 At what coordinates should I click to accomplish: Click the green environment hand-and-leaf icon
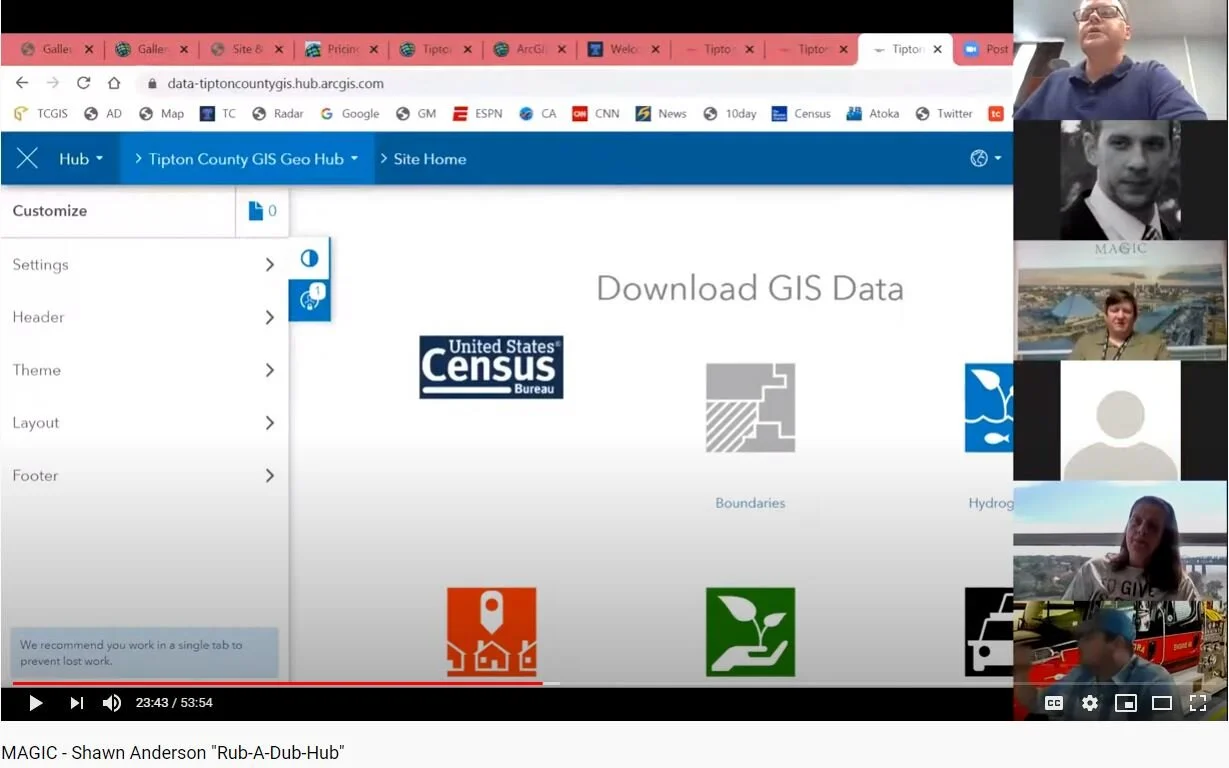(750, 631)
